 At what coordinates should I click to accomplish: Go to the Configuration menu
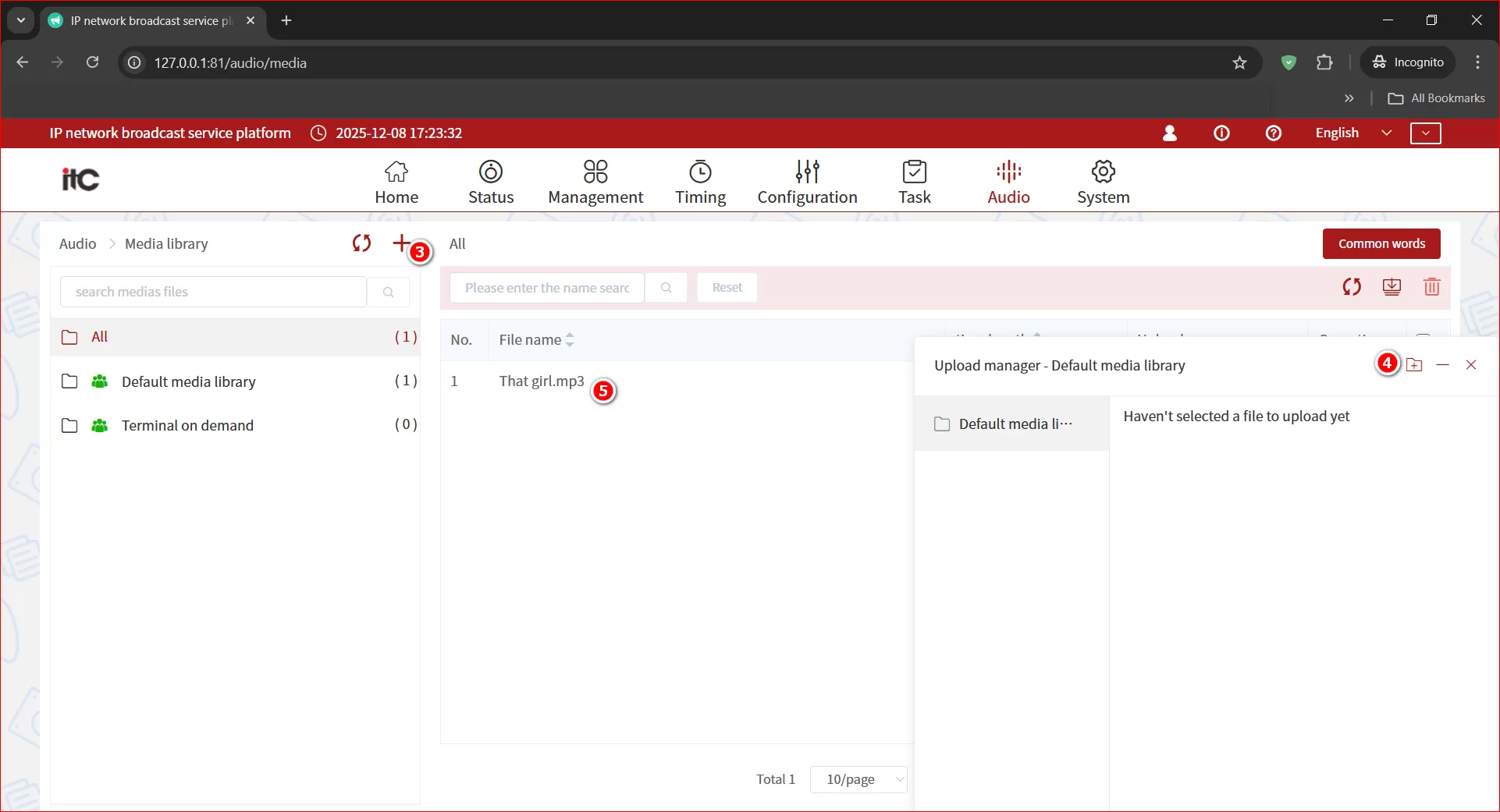807,183
